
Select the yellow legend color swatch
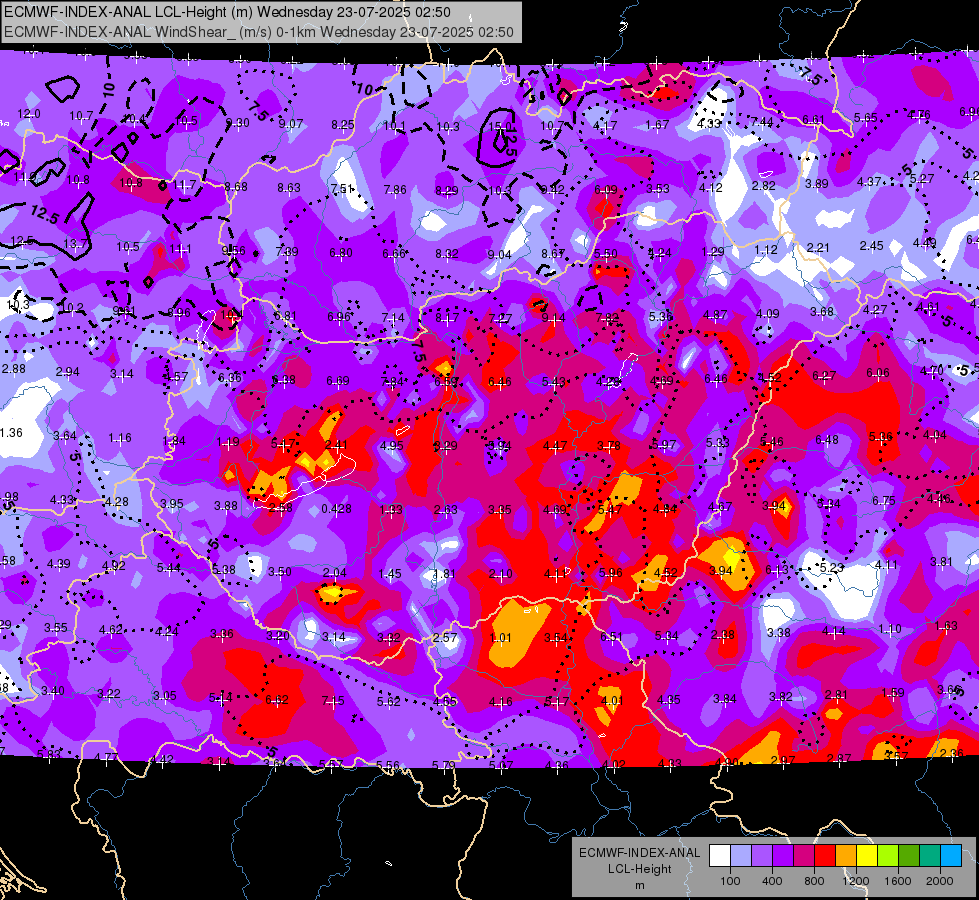pyautogui.click(x=867, y=856)
